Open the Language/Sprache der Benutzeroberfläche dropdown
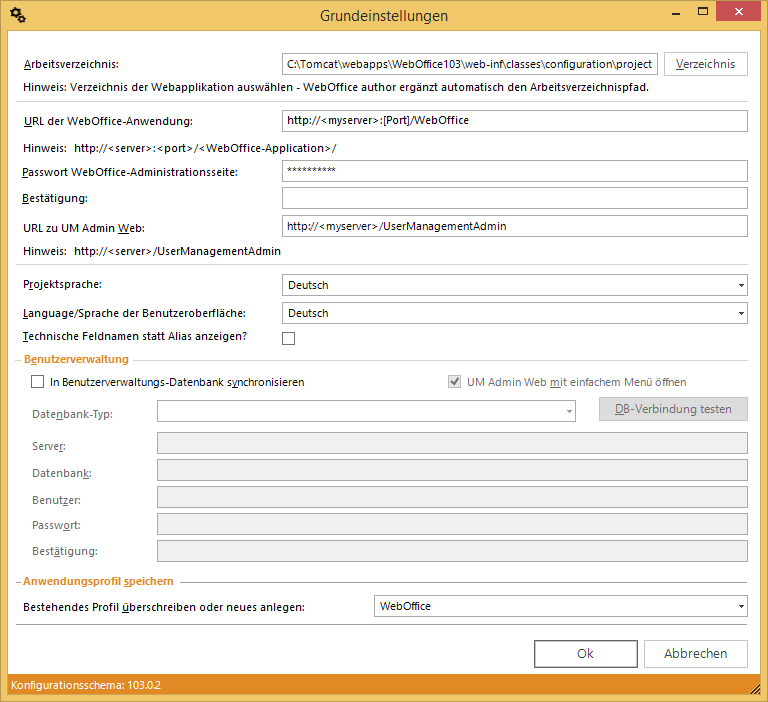This screenshot has width=768, height=702. coord(514,314)
